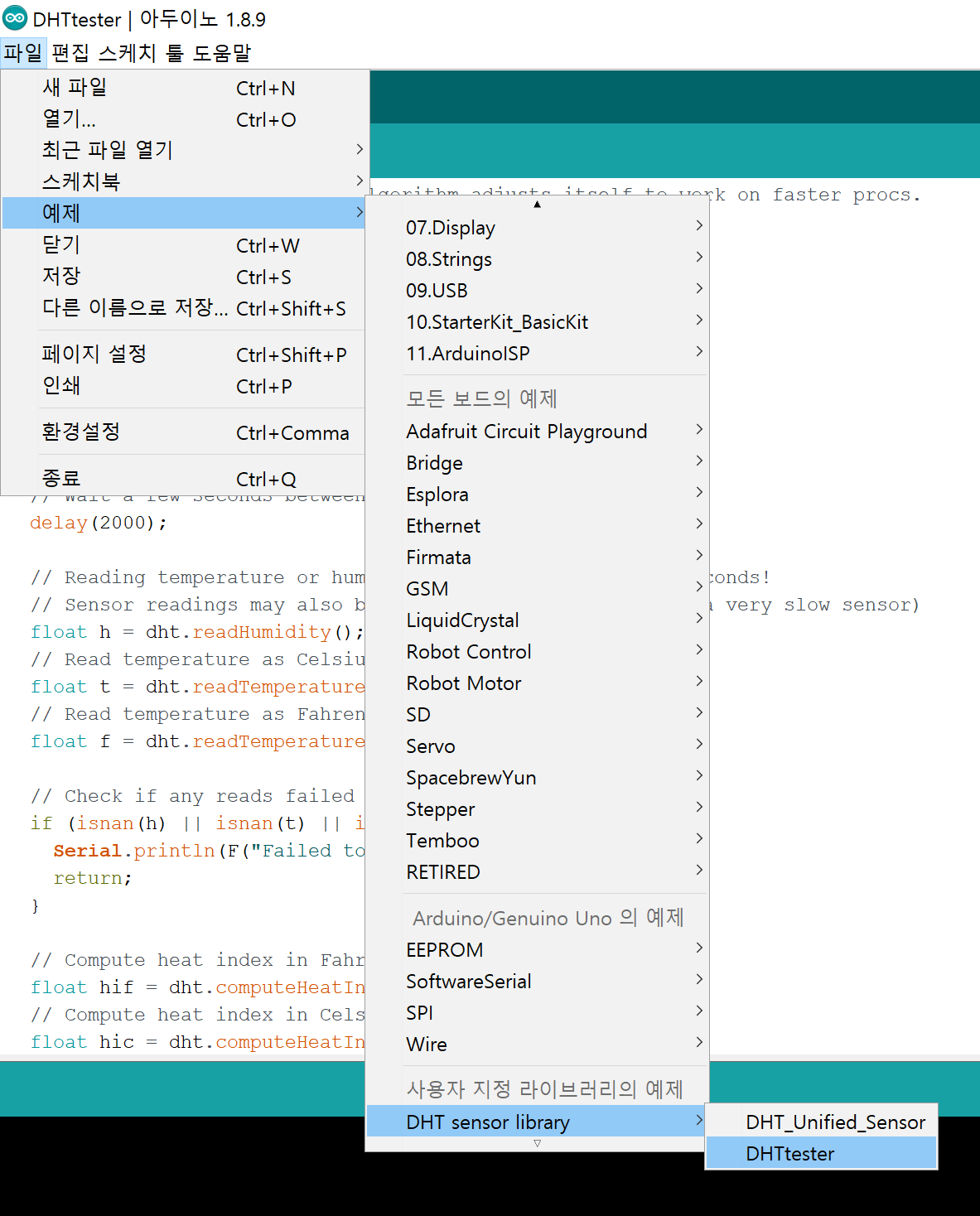Open SpacebrewYun examples submenu

pos(537,777)
